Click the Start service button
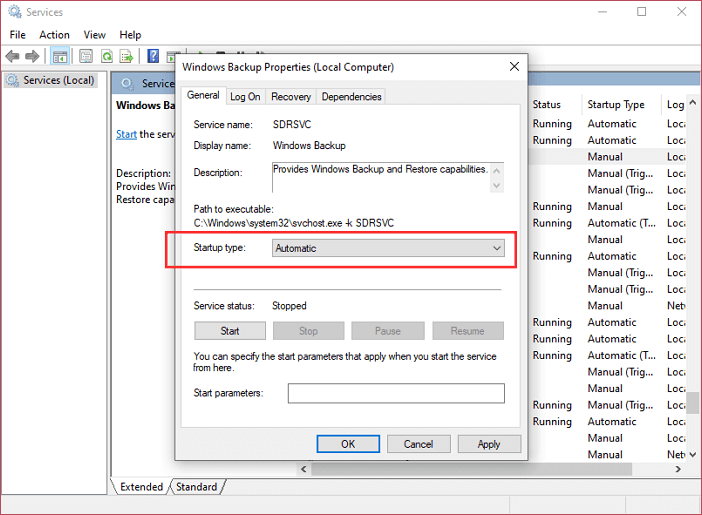Viewport: 702px width, 515px height. [x=230, y=331]
